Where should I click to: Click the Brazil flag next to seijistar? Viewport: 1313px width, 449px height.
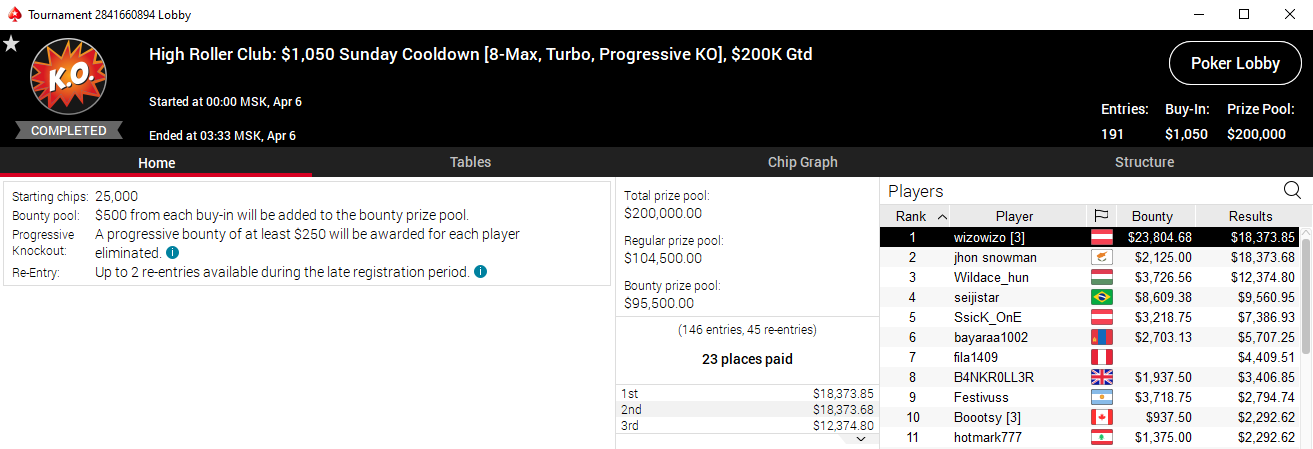click(x=1102, y=297)
